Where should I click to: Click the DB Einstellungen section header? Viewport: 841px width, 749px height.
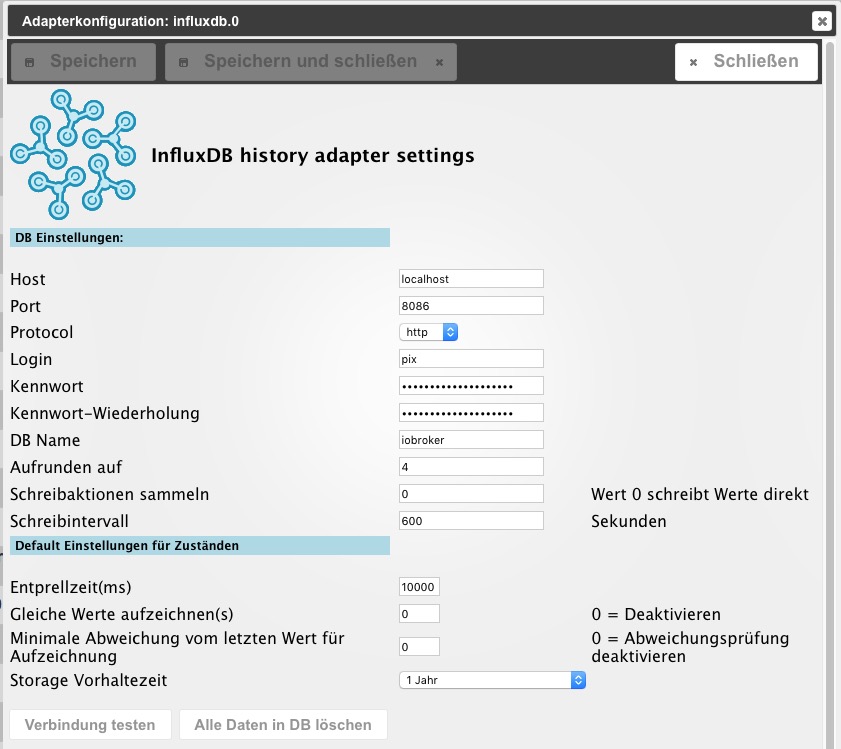[200, 238]
